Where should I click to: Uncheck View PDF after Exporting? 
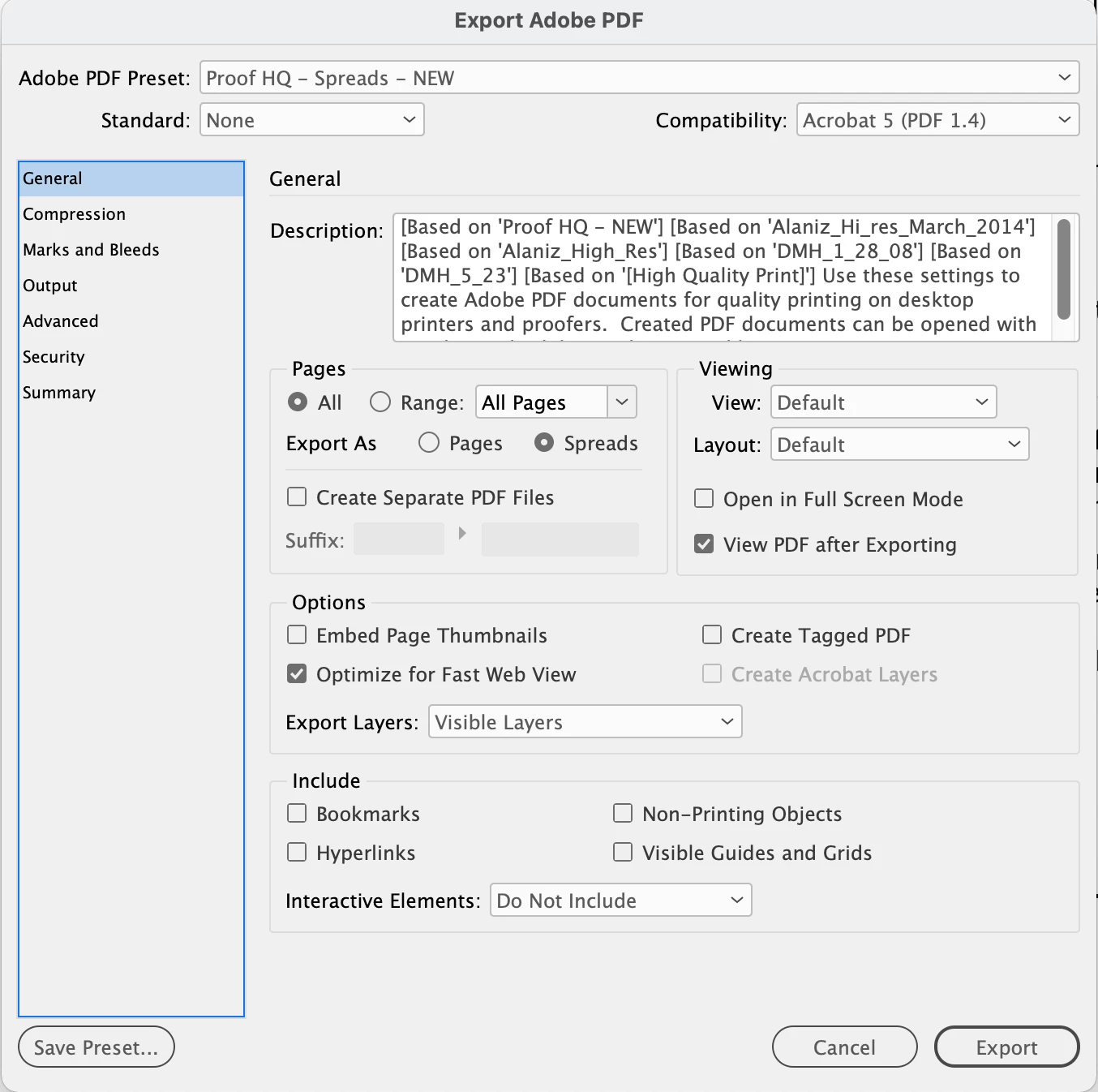(x=704, y=544)
